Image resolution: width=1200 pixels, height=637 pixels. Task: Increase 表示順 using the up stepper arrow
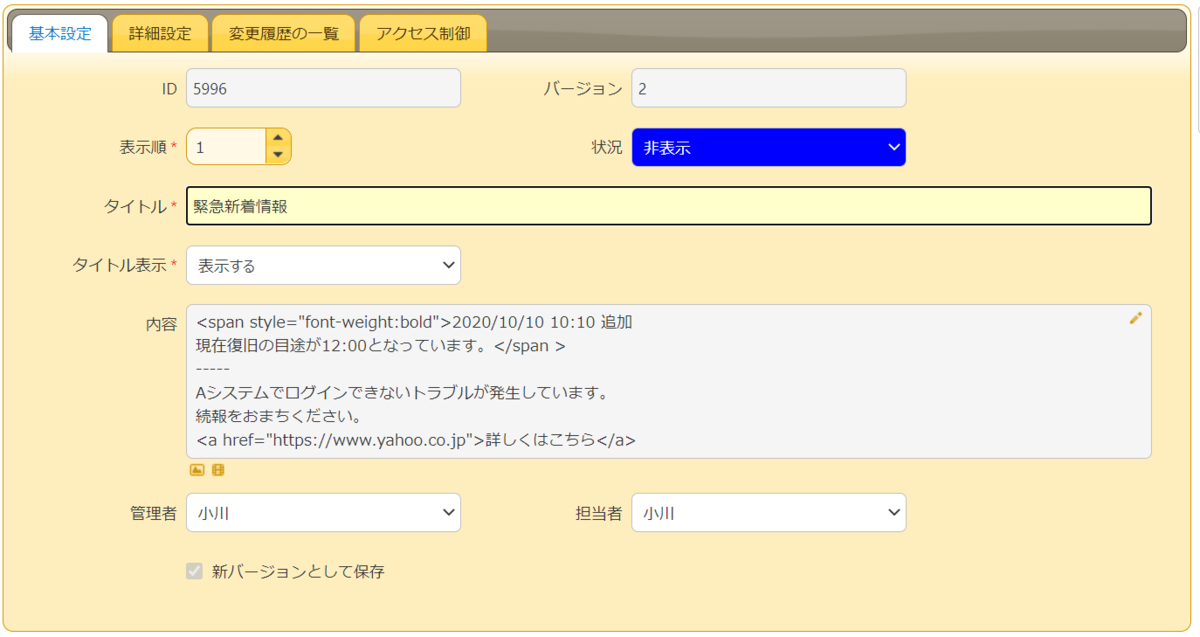pyautogui.click(x=278, y=137)
